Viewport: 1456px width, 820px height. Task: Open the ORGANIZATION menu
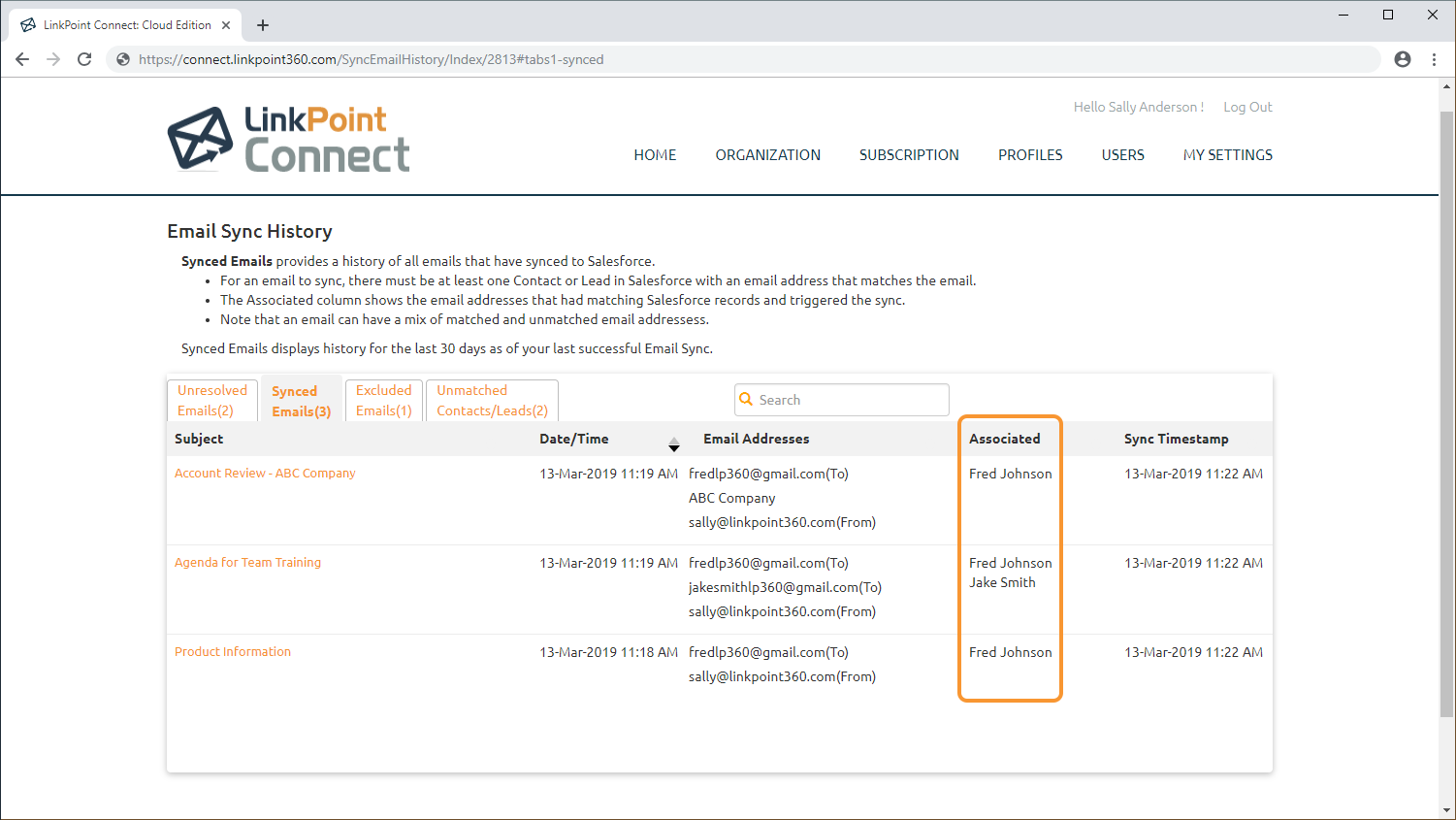(768, 155)
